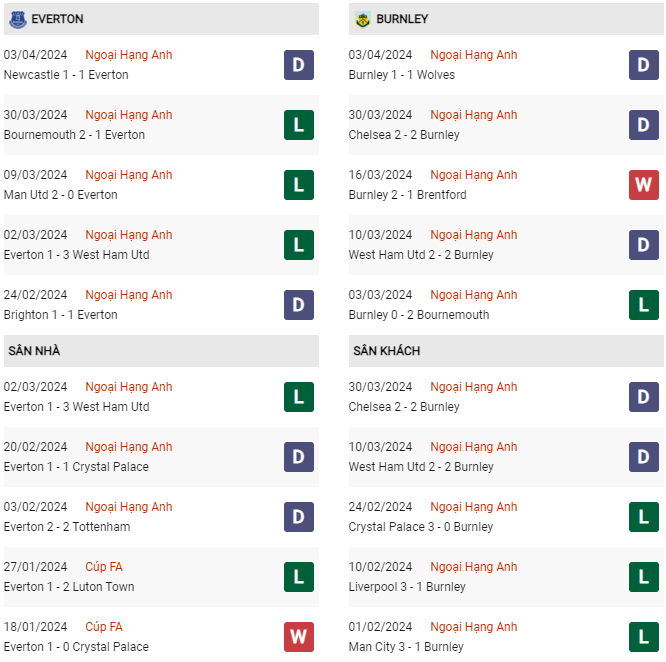This screenshot has height=662, width=666.
Task: Select the SÂN KHÁCH section header
Action: point(506,351)
